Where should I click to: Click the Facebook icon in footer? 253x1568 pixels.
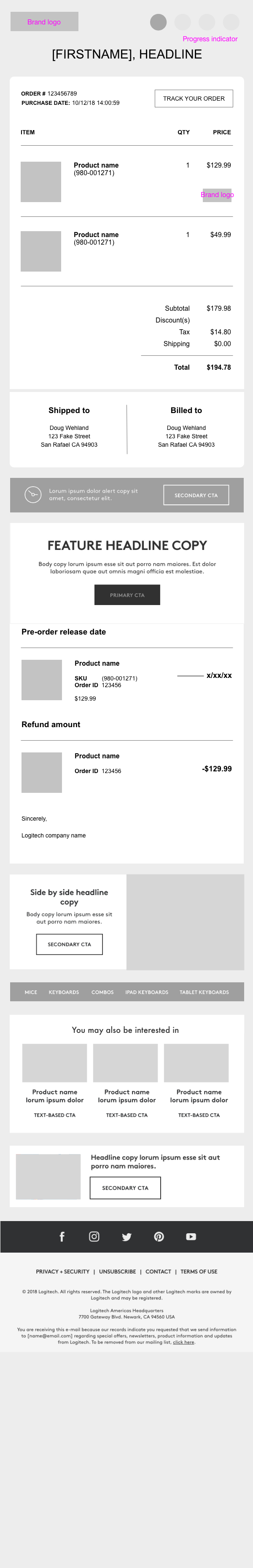click(62, 1236)
